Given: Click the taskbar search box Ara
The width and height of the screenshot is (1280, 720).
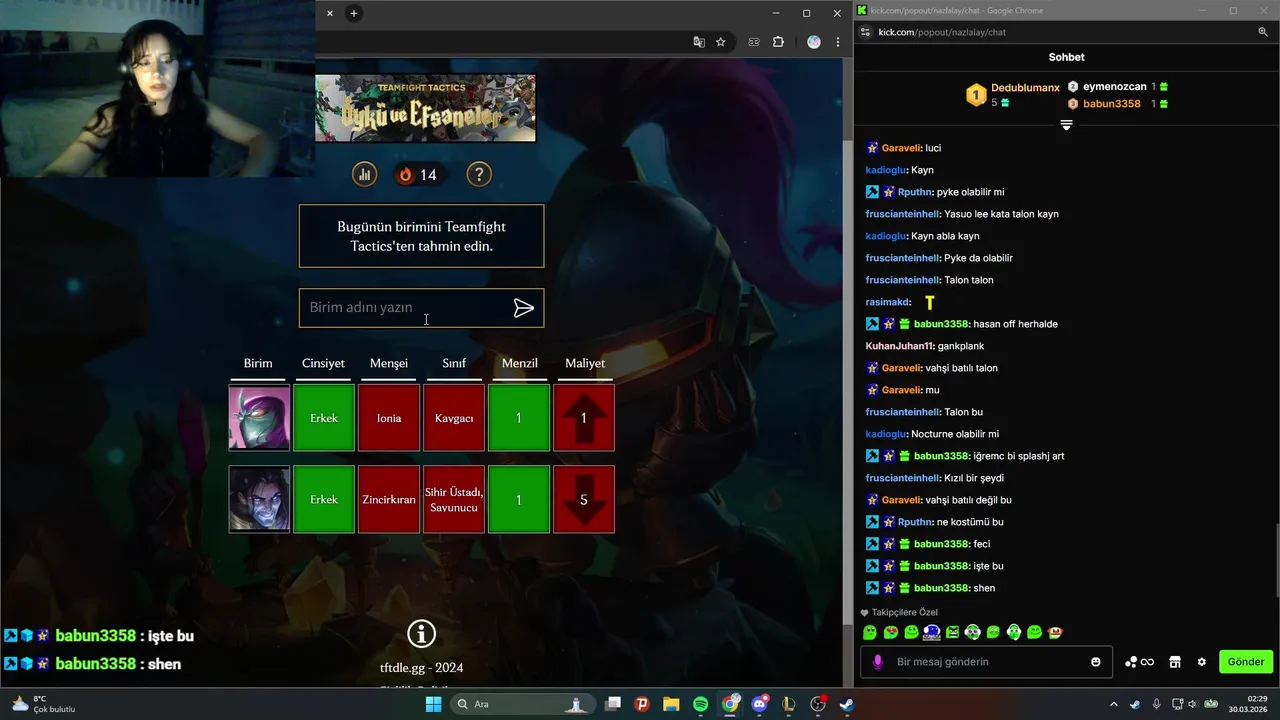Looking at the screenshot, I should point(521,704).
